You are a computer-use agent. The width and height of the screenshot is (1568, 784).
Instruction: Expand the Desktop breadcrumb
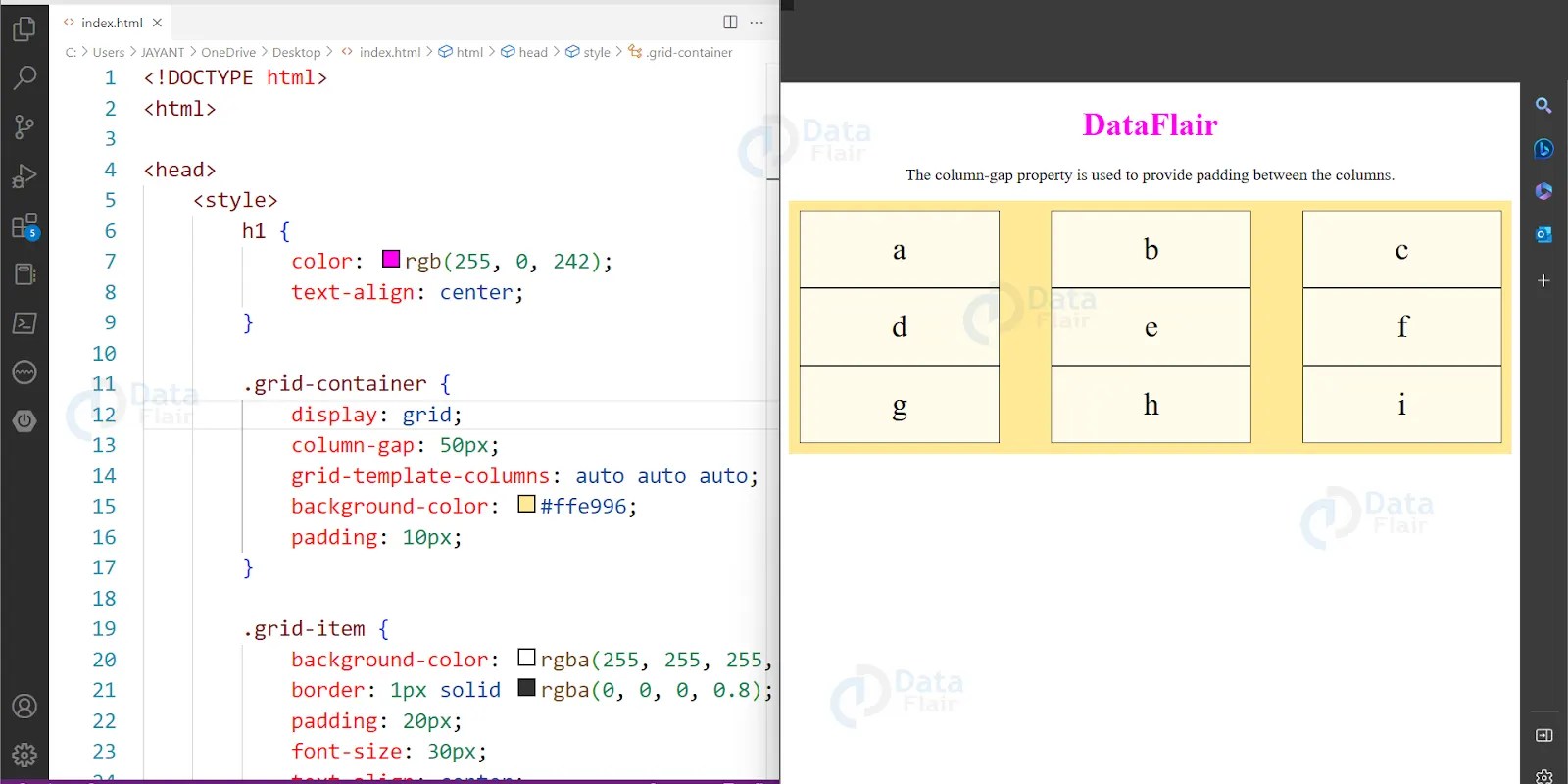(296, 52)
